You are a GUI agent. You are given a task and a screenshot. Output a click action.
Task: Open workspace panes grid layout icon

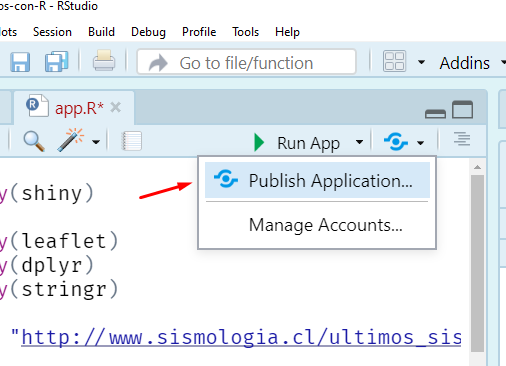point(394,61)
